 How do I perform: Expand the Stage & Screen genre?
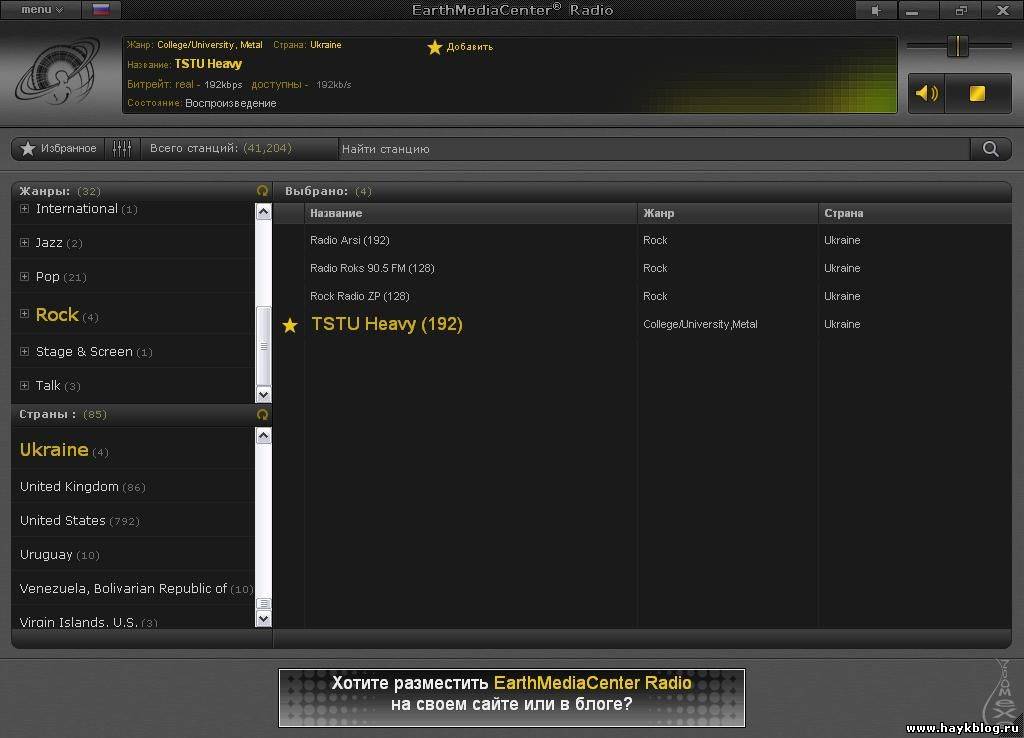tap(24, 351)
